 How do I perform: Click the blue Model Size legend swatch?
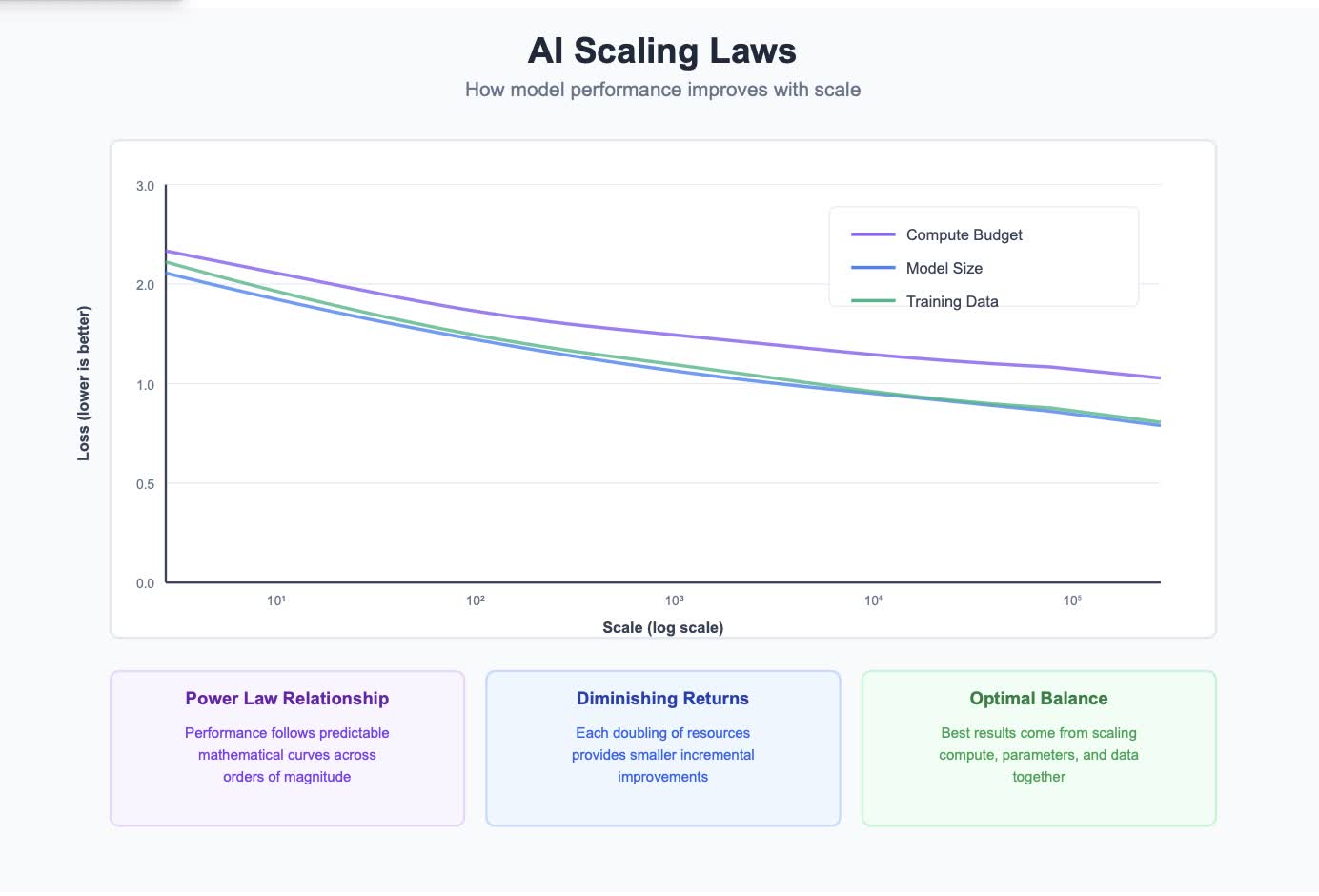tap(873, 268)
